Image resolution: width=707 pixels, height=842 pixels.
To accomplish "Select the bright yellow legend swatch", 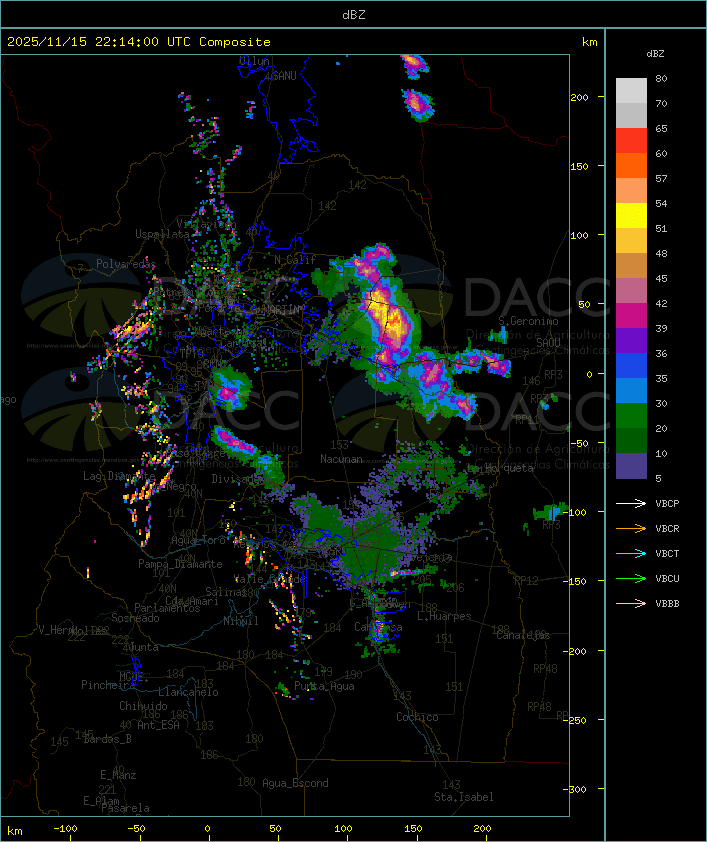I will point(631,216).
